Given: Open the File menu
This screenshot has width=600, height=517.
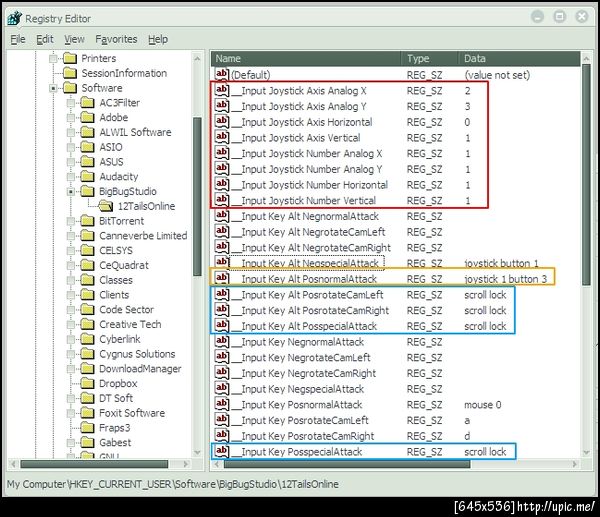Looking at the screenshot, I should [18, 39].
